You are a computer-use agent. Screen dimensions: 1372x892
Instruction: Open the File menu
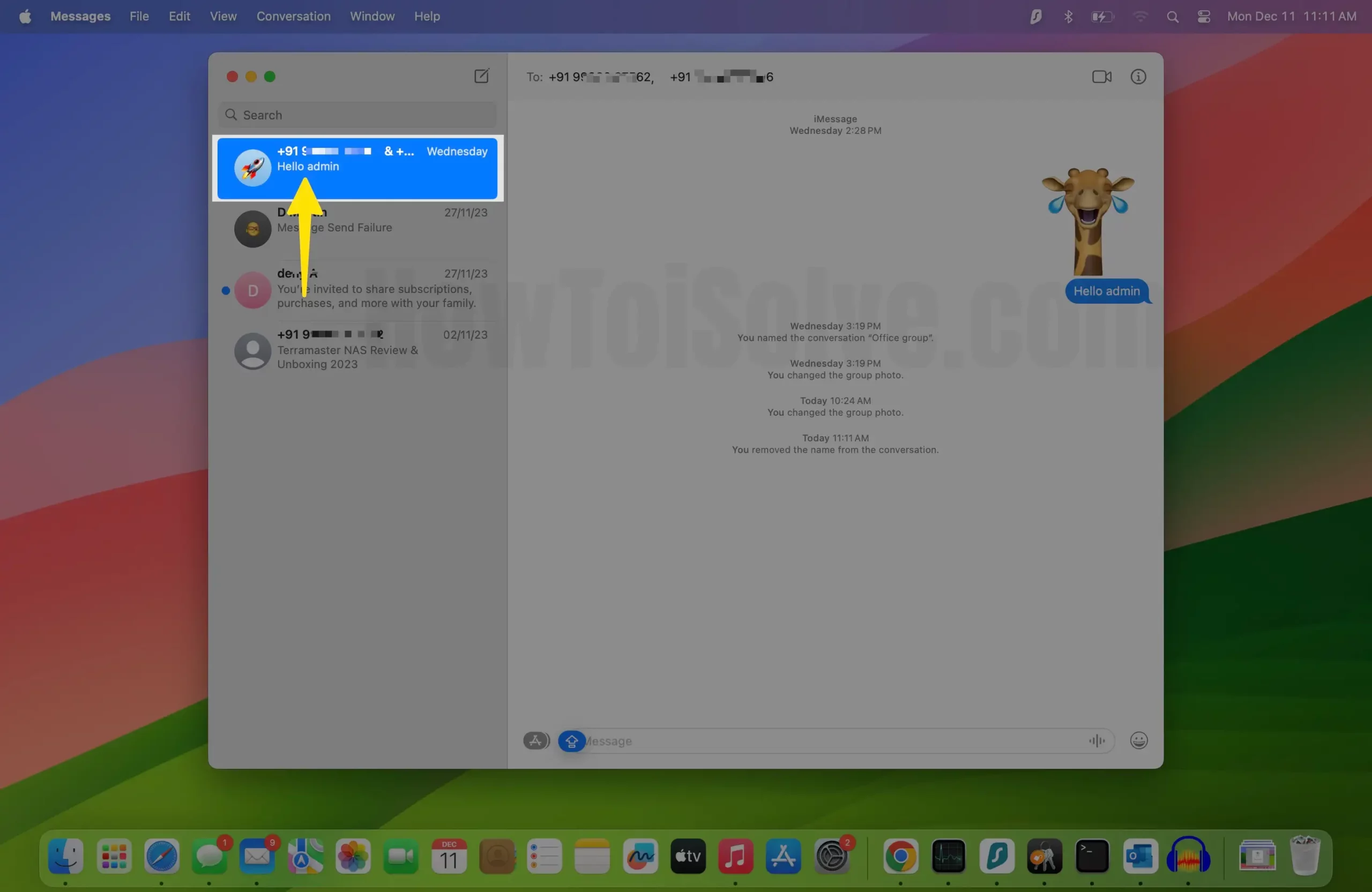139,17
